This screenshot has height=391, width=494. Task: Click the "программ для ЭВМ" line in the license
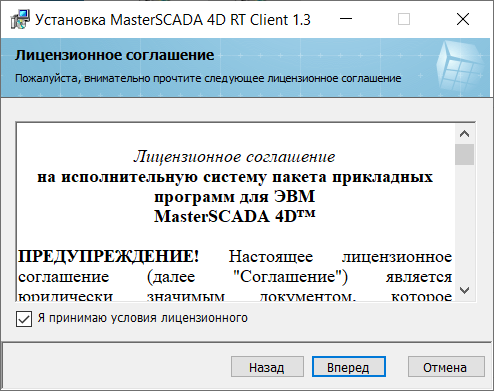tap(234, 196)
